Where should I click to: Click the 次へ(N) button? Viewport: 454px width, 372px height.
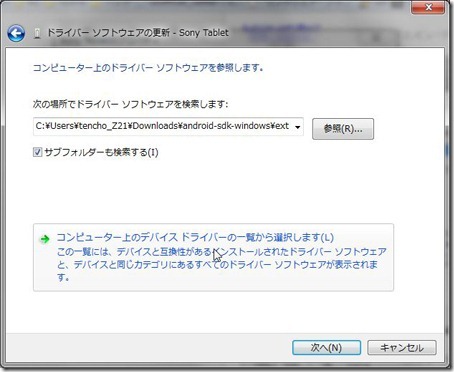(326, 348)
